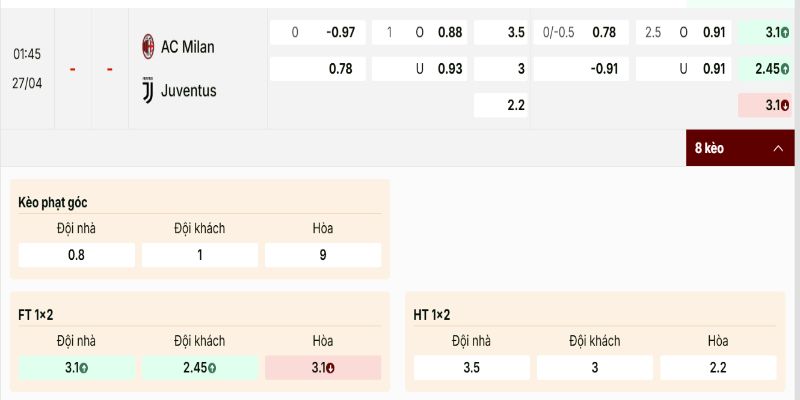Image resolution: width=800 pixels, height=400 pixels.
Task: Choose Kèo phạt góc Đội khách odds 1
Action: click(199, 255)
